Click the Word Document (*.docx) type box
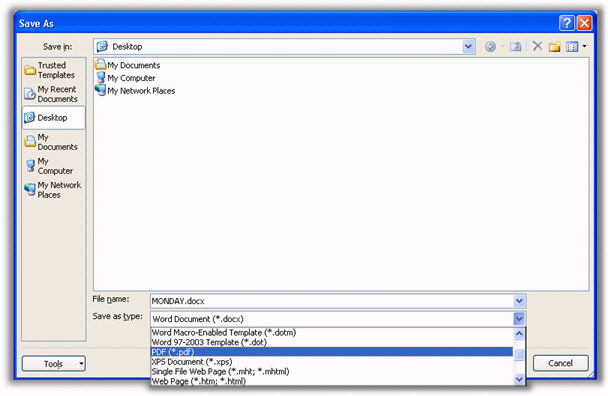The width and height of the screenshot is (608, 396). tap(332, 319)
